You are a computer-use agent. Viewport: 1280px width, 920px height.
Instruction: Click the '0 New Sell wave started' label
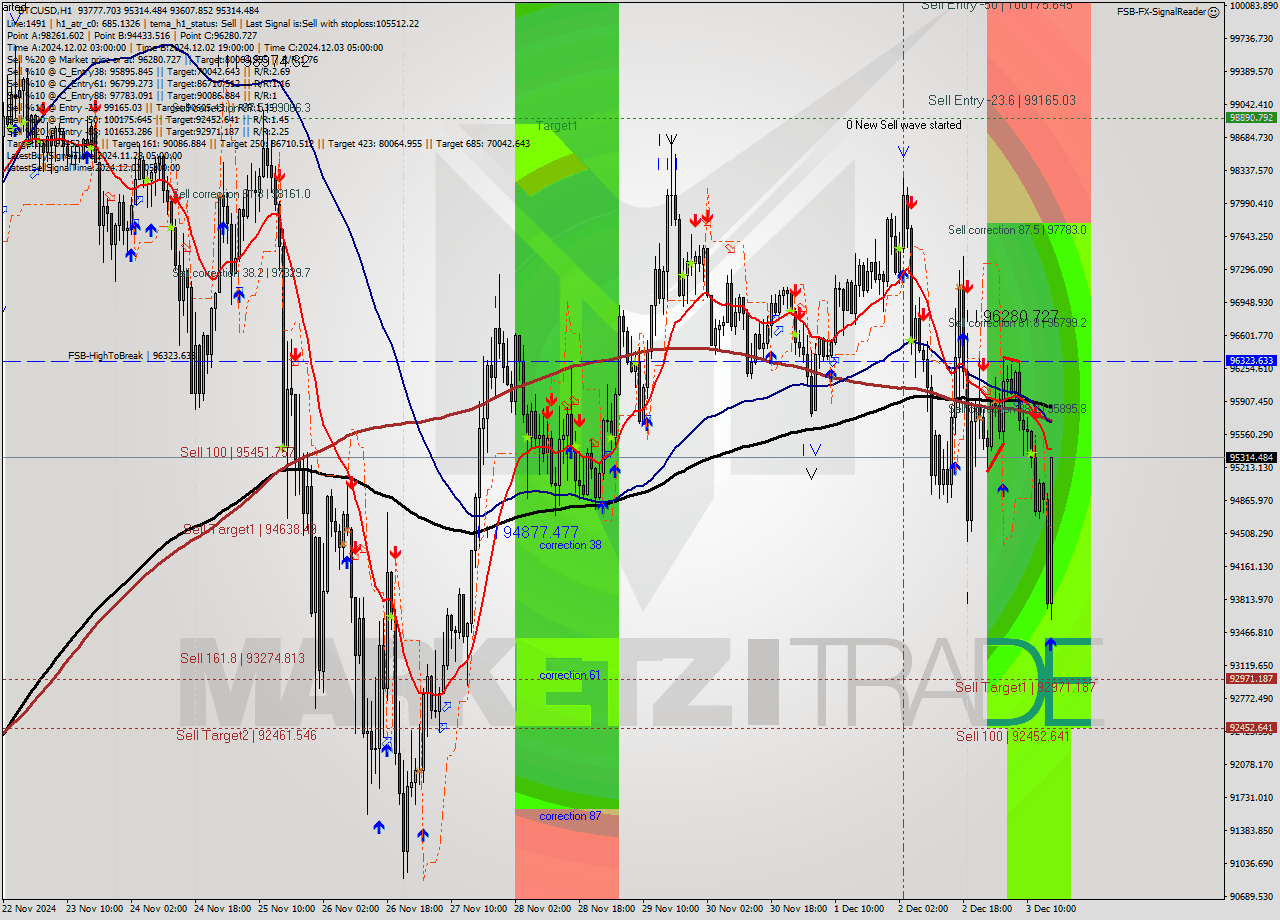point(904,125)
